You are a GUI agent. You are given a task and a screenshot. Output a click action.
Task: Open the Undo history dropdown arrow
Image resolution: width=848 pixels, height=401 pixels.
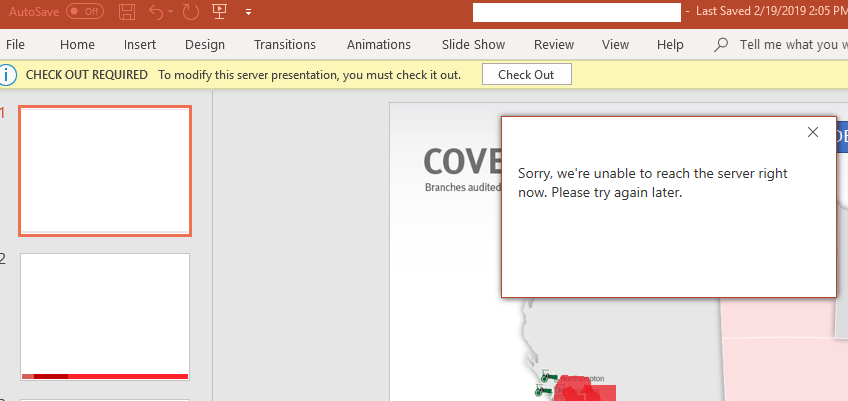coord(171,11)
